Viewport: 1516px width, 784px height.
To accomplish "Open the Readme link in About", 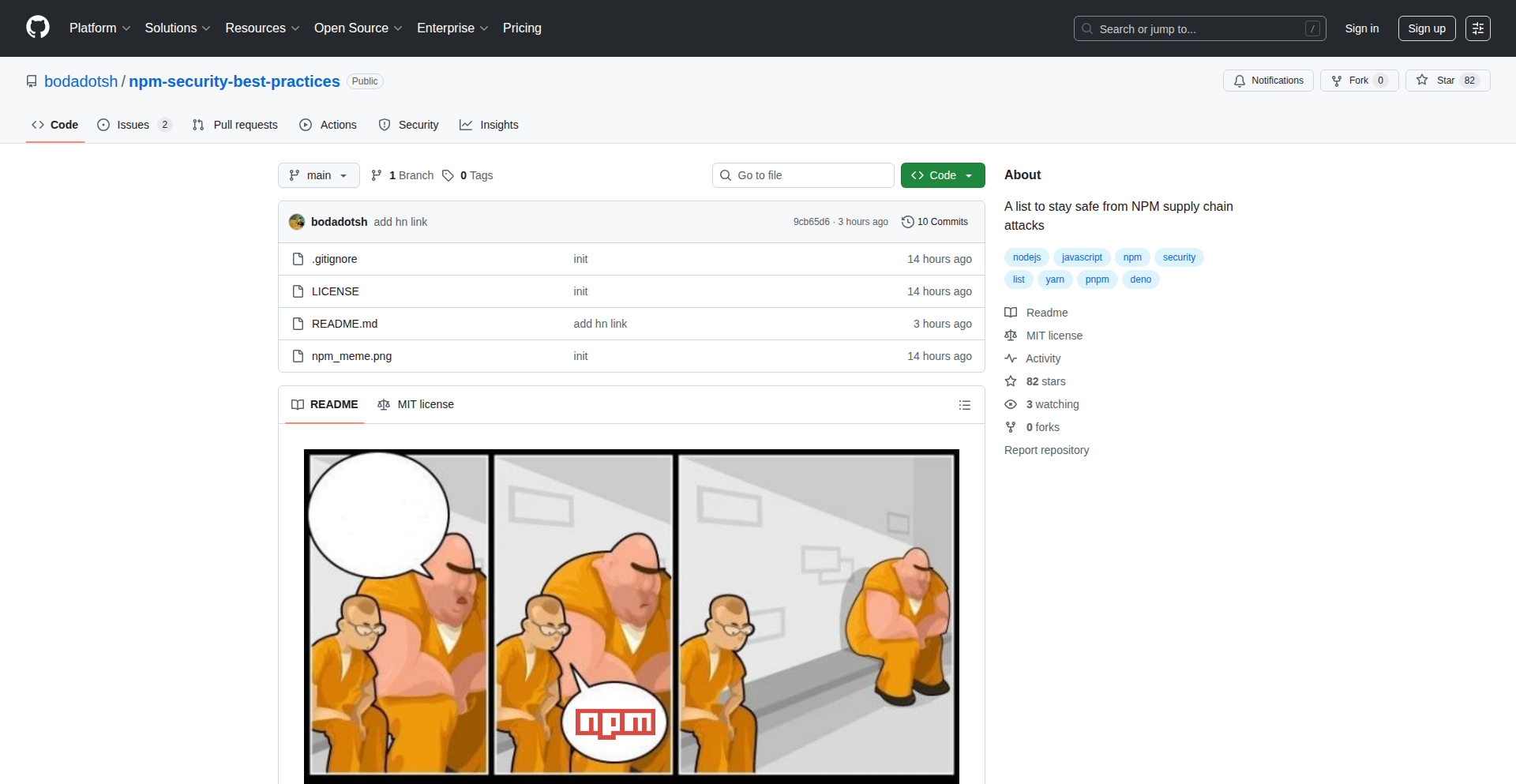I will 1036,313.
